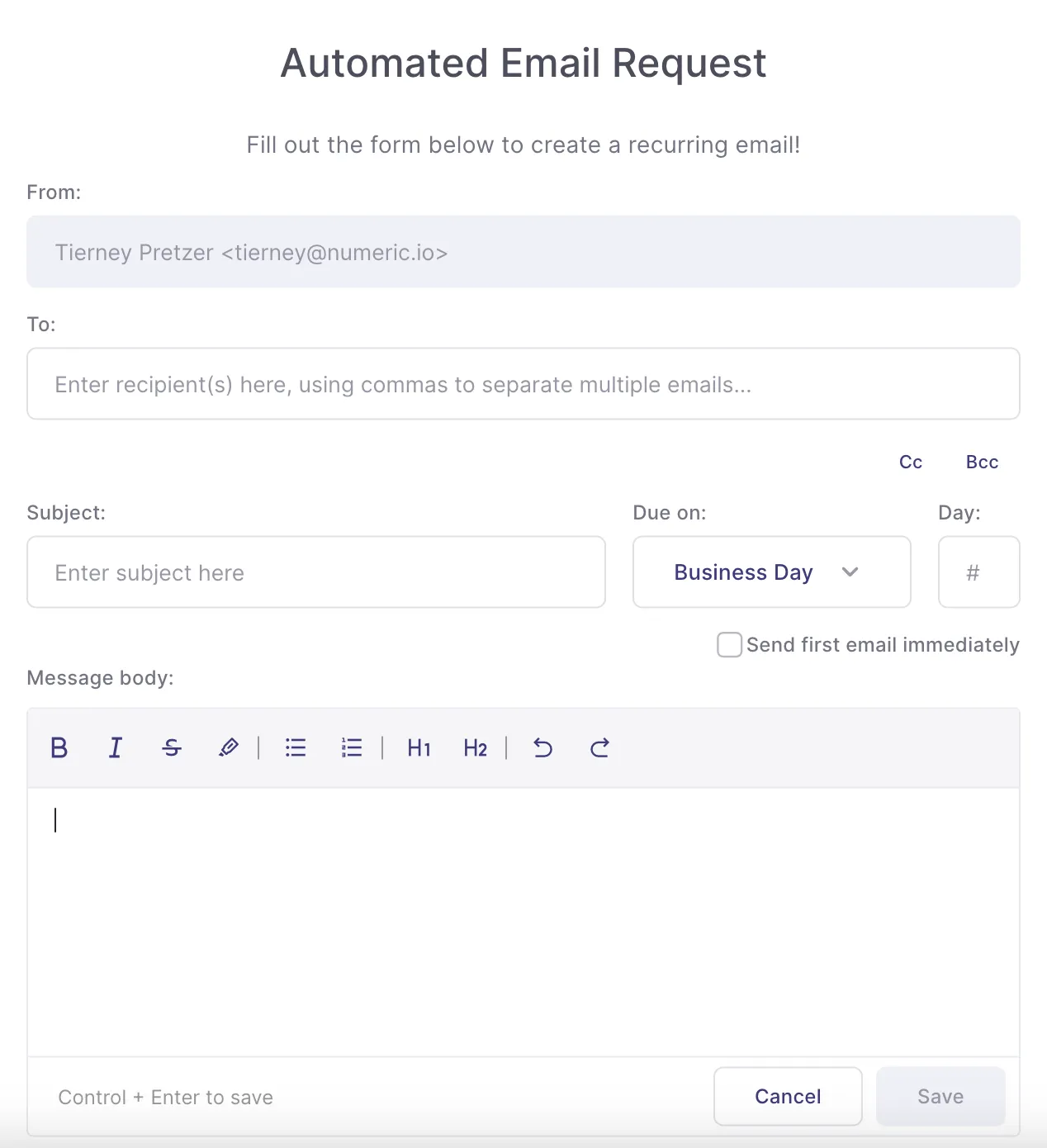This screenshot has width=1047, height=1148.
Task: Focus the Day number field
Action: pyautogui.click(x=979, y=572)
